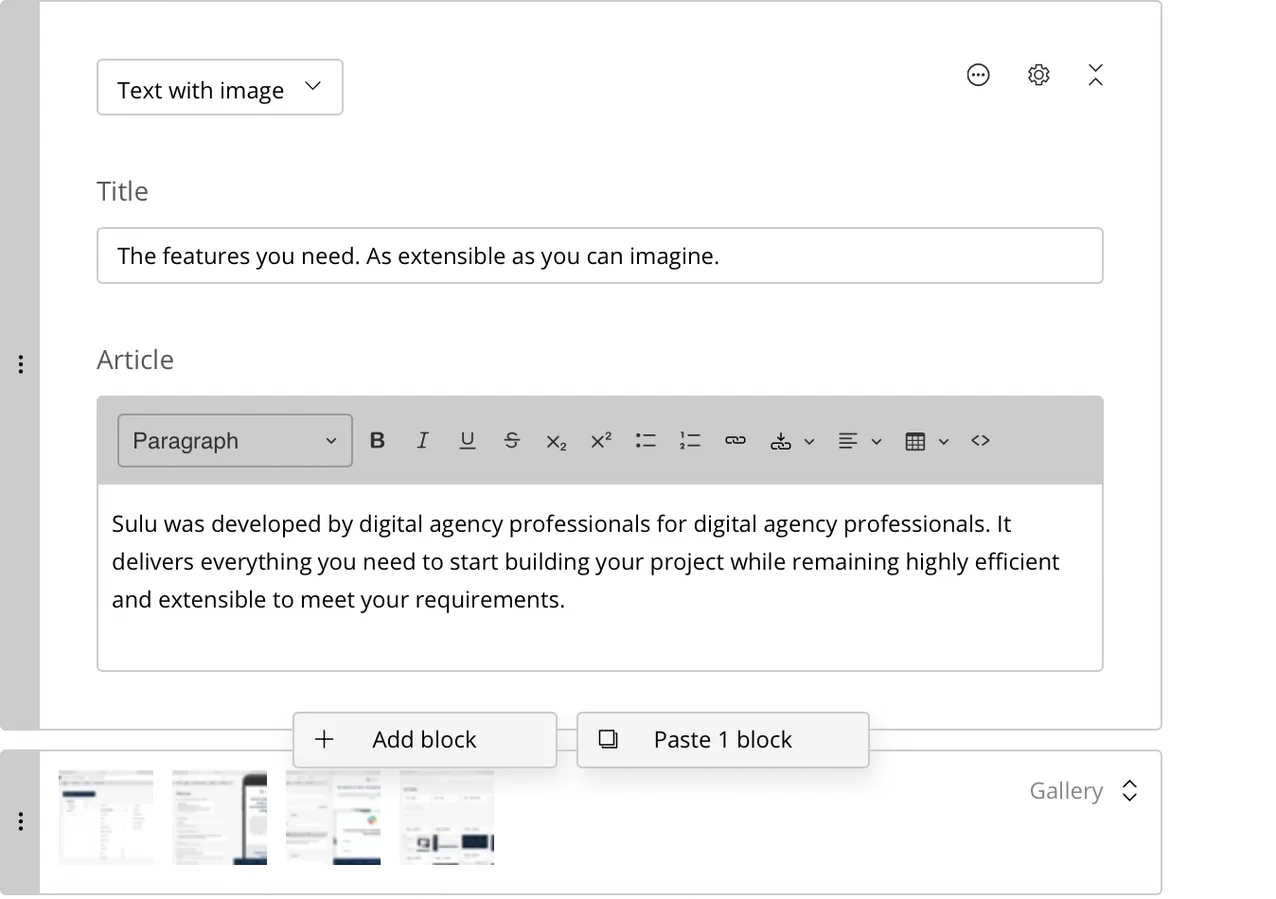This screenshot has width=1276, height=899.
Task: Open the Paragraph heading style dropdown
Action: pyautogui.click(x=235, y=441)
